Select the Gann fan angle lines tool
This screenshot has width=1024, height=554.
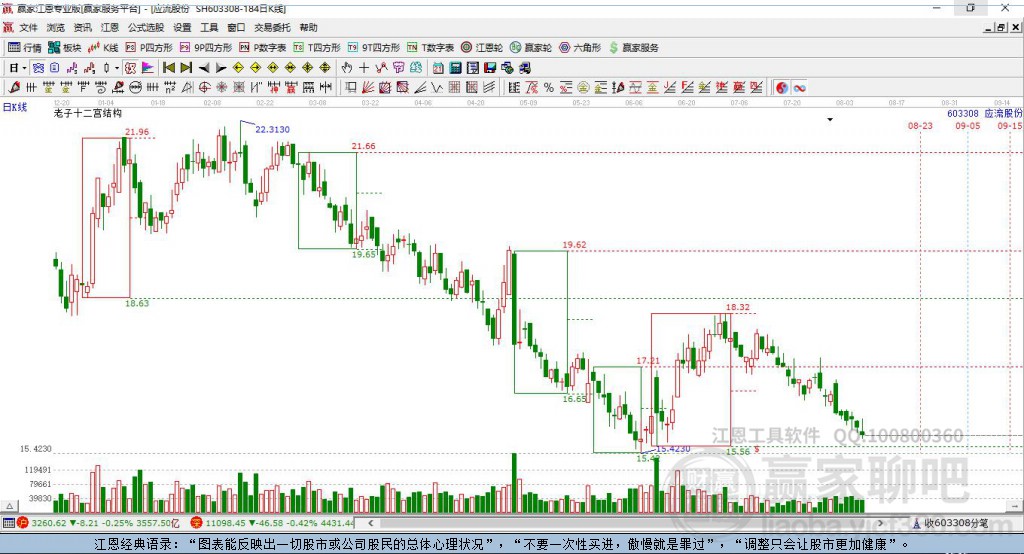[x=367, y=88]
